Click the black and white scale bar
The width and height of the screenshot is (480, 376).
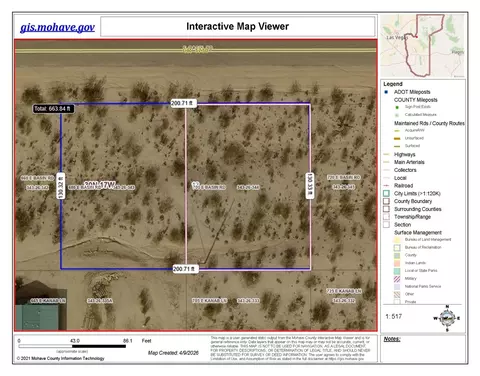[x=72, y=346]
